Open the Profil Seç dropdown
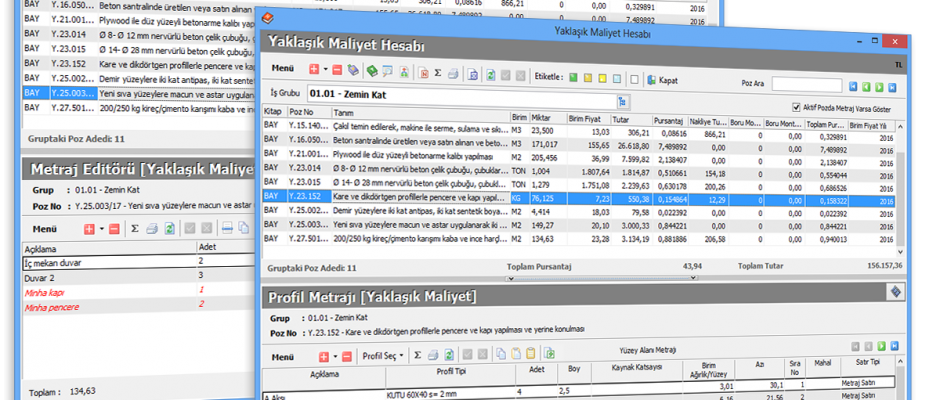Viewport: 940px width, 400px height. (x=382, y=355)
